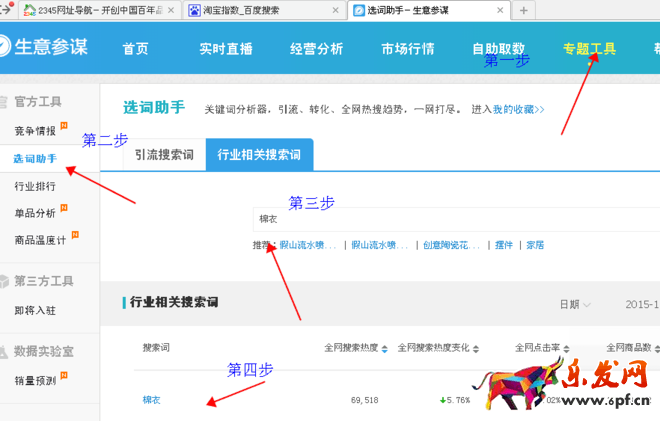660x421 pixels.
Task: Click the 生意参谋 logo icon
Action: pyautogui.click(x=3, y=45)
